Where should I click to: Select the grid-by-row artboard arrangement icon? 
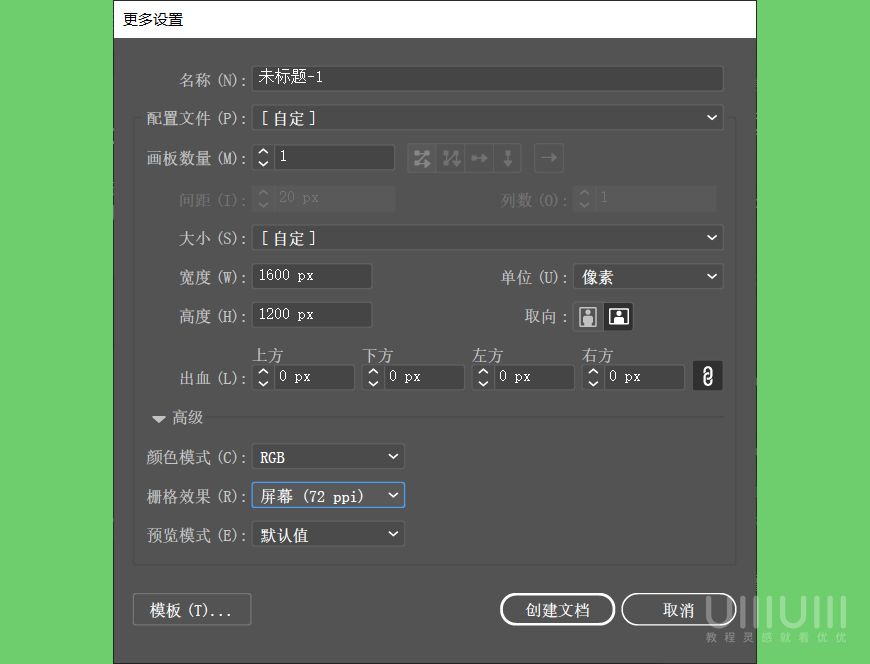pyautogui.click(x=421, y=157)
